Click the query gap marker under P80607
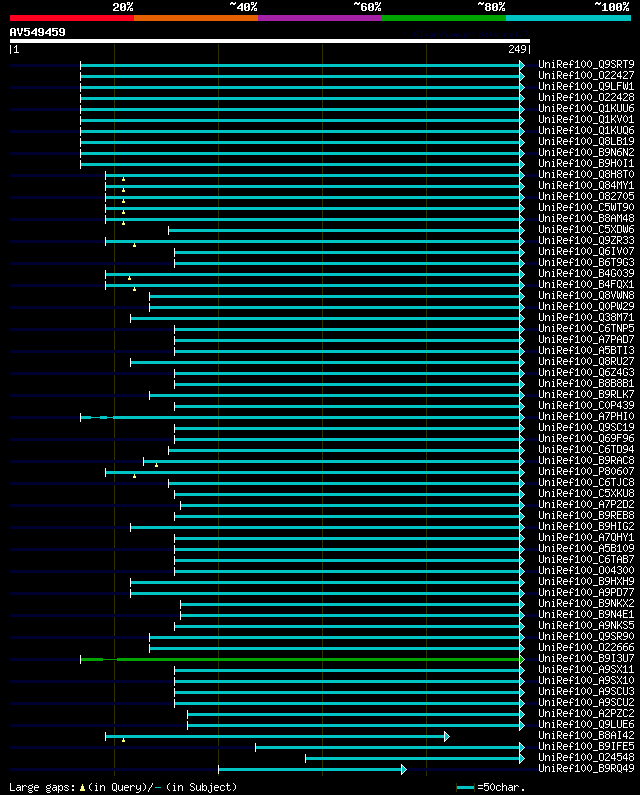This screenshot has width=640, height=795. pos(134,476)
